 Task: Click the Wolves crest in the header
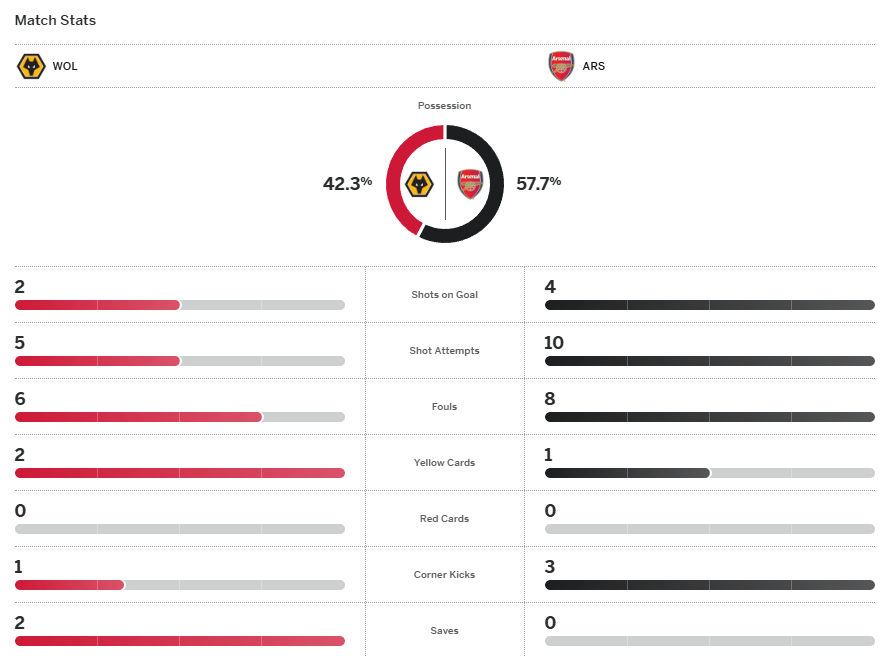tap(31, 67)
